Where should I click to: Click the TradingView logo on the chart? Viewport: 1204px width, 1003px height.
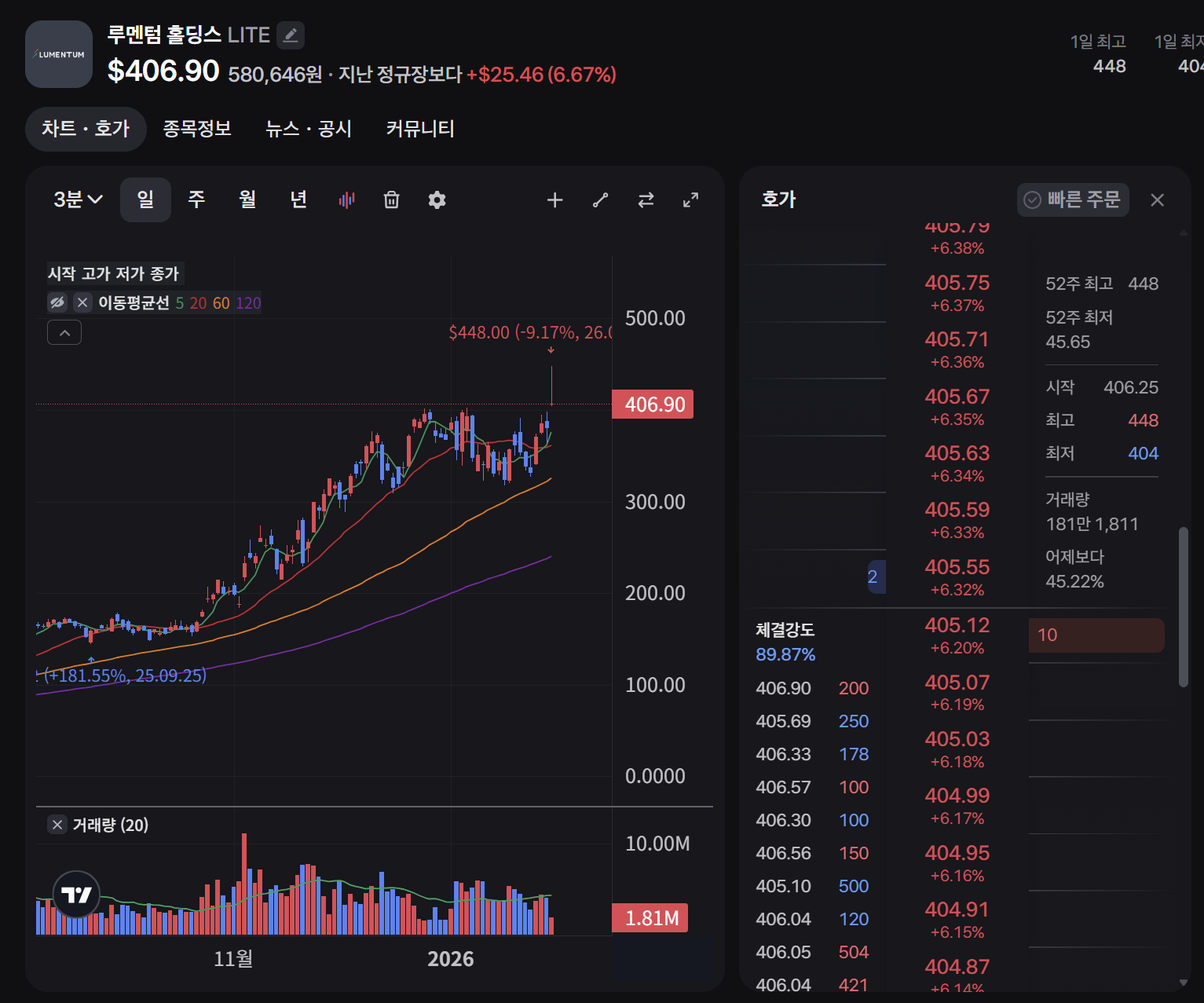pyautogui.click(x=76, y=895)
